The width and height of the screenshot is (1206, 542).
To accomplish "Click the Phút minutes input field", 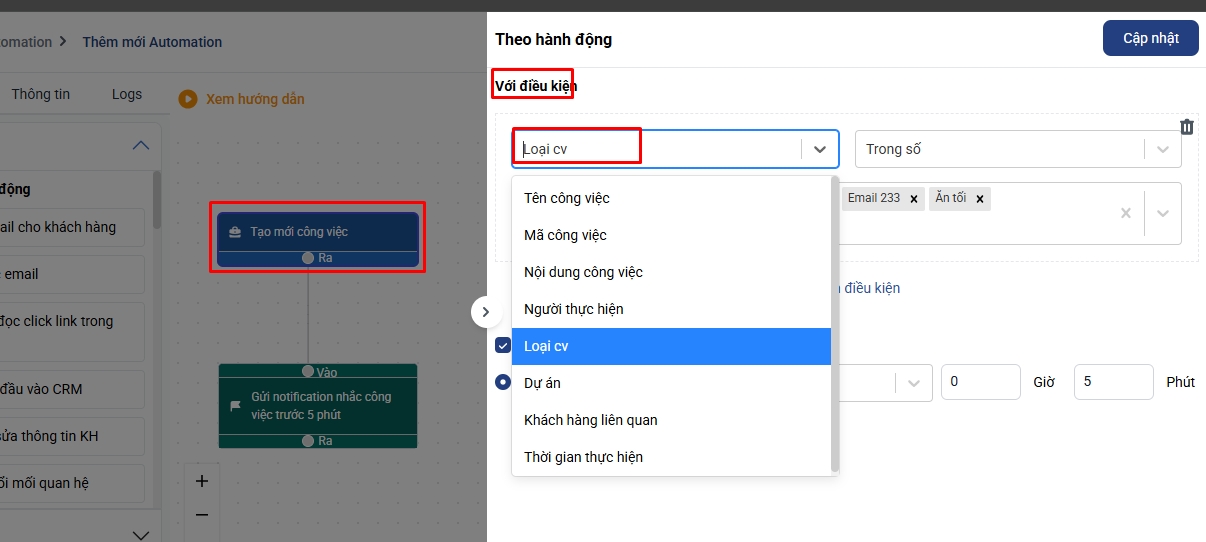I will point(1113,382).
